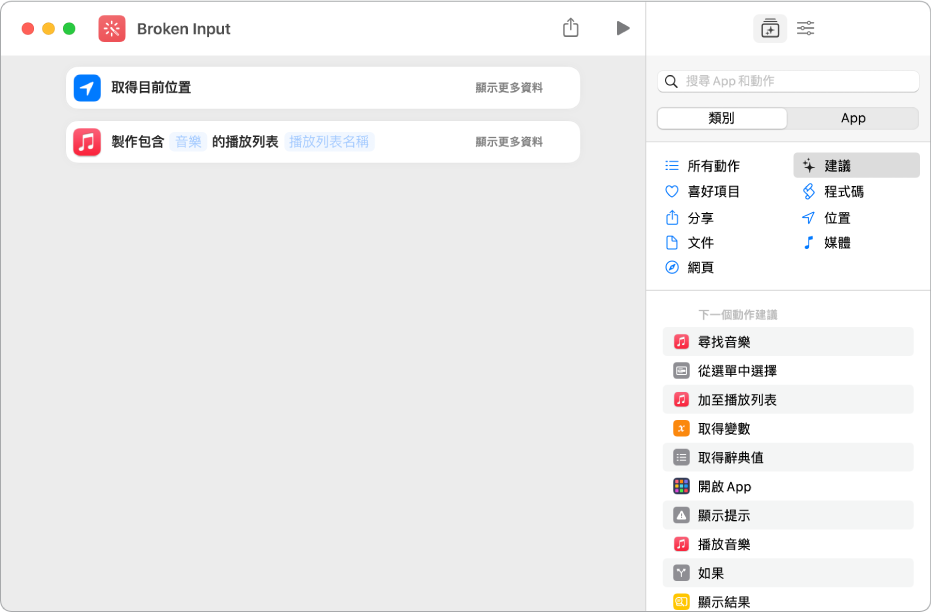The width and height of the screenshot is (931, 612).
Task: Select the 喜好項目 category
Action: tap(702, 192)
